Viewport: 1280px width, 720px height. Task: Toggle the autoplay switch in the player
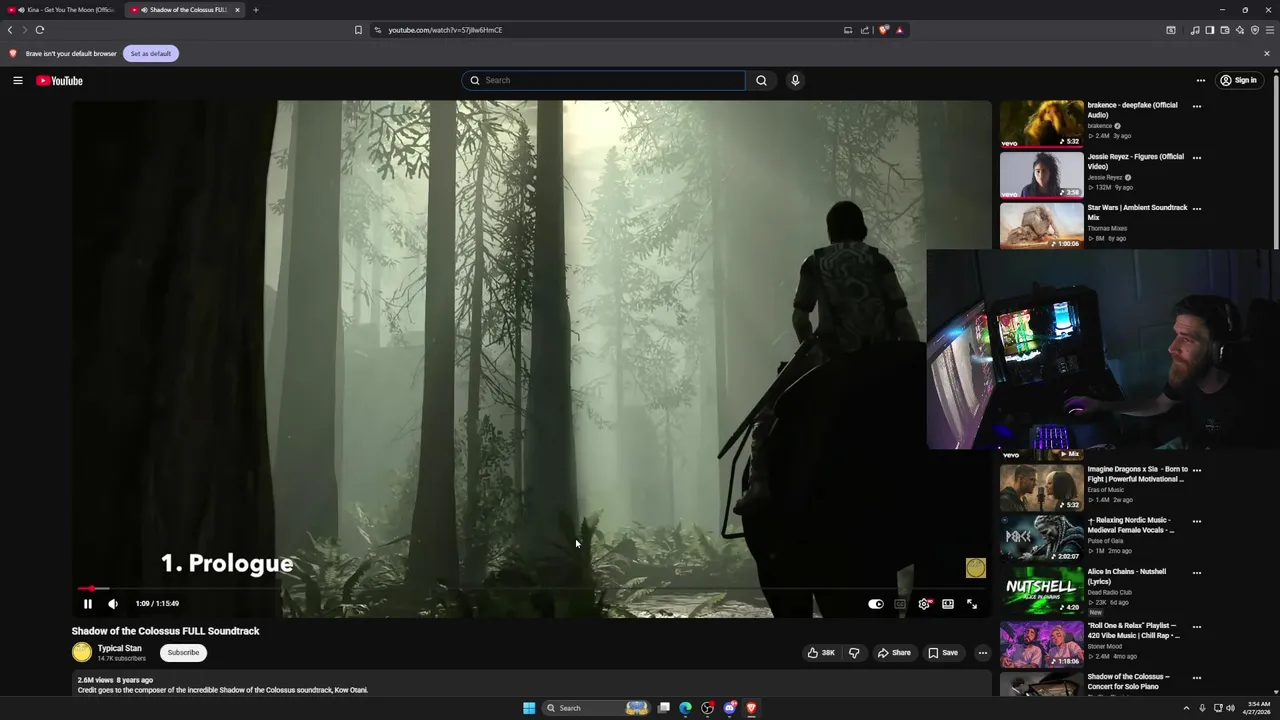(876, 604)
